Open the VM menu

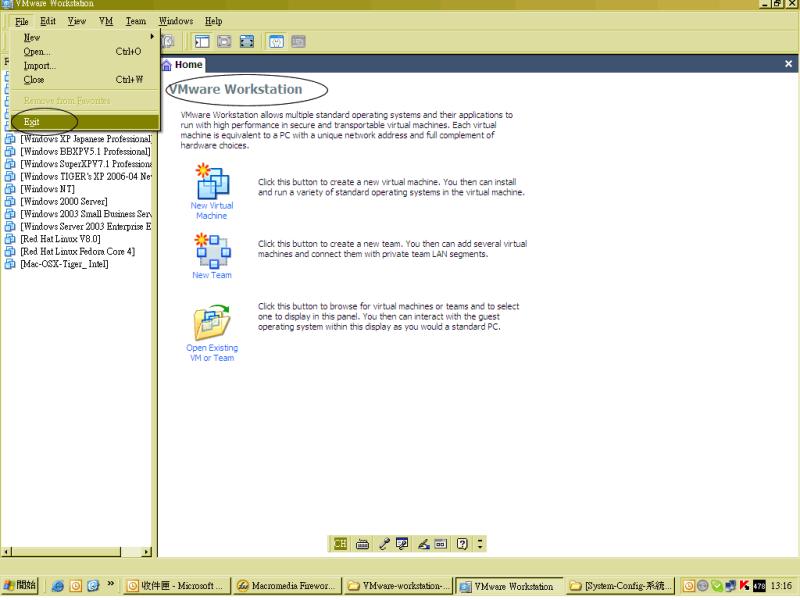(106, 21)
